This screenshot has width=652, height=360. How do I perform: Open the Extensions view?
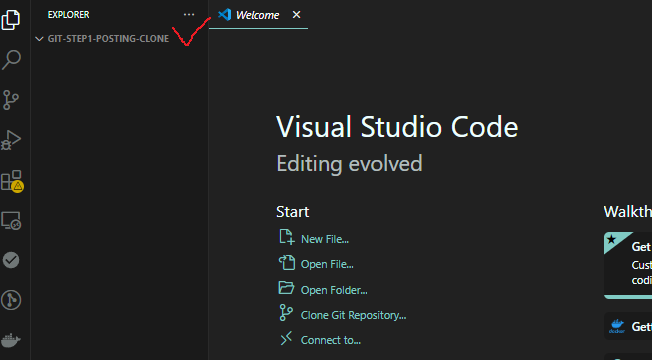pyautogui.click(x=12, y=180)
